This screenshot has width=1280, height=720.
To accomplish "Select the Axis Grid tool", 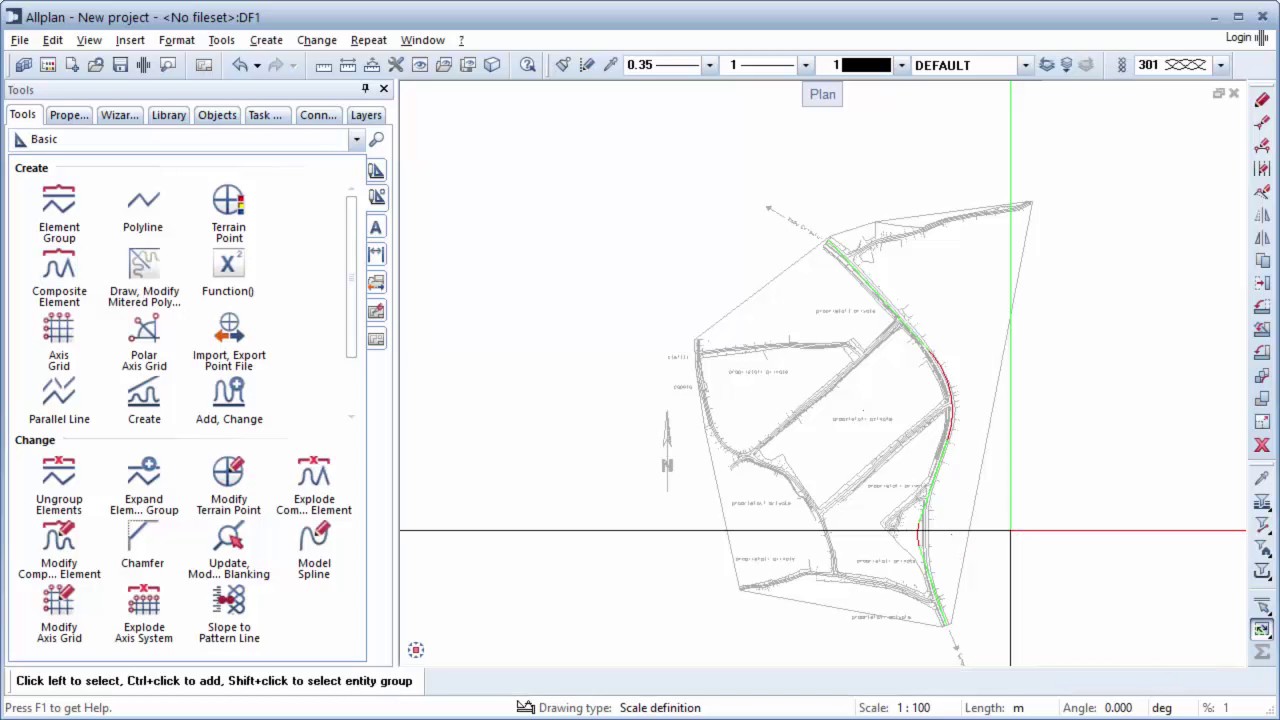I will coord(59,342).
